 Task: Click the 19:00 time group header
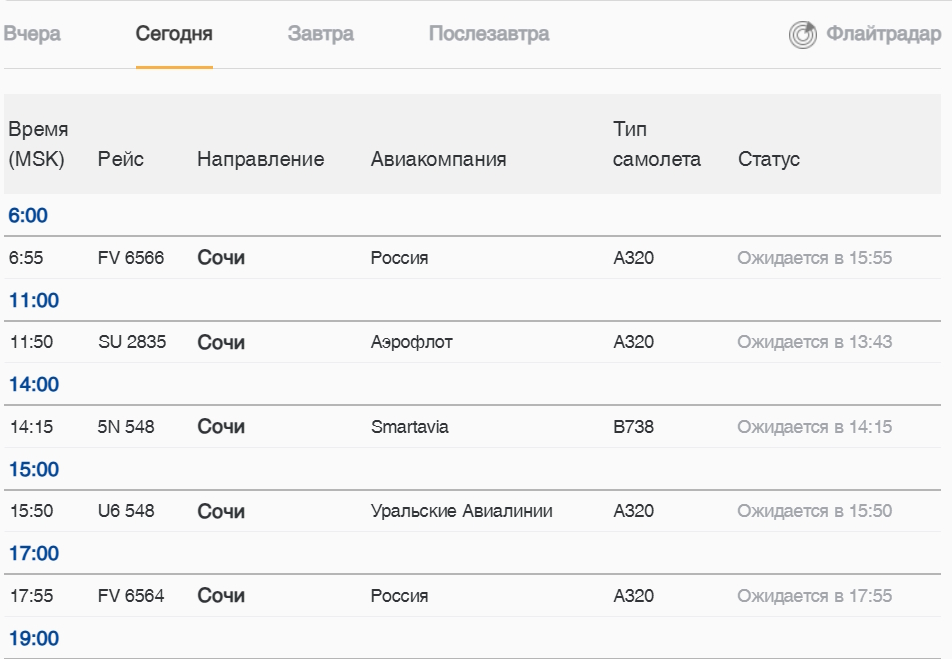[34, 638]
